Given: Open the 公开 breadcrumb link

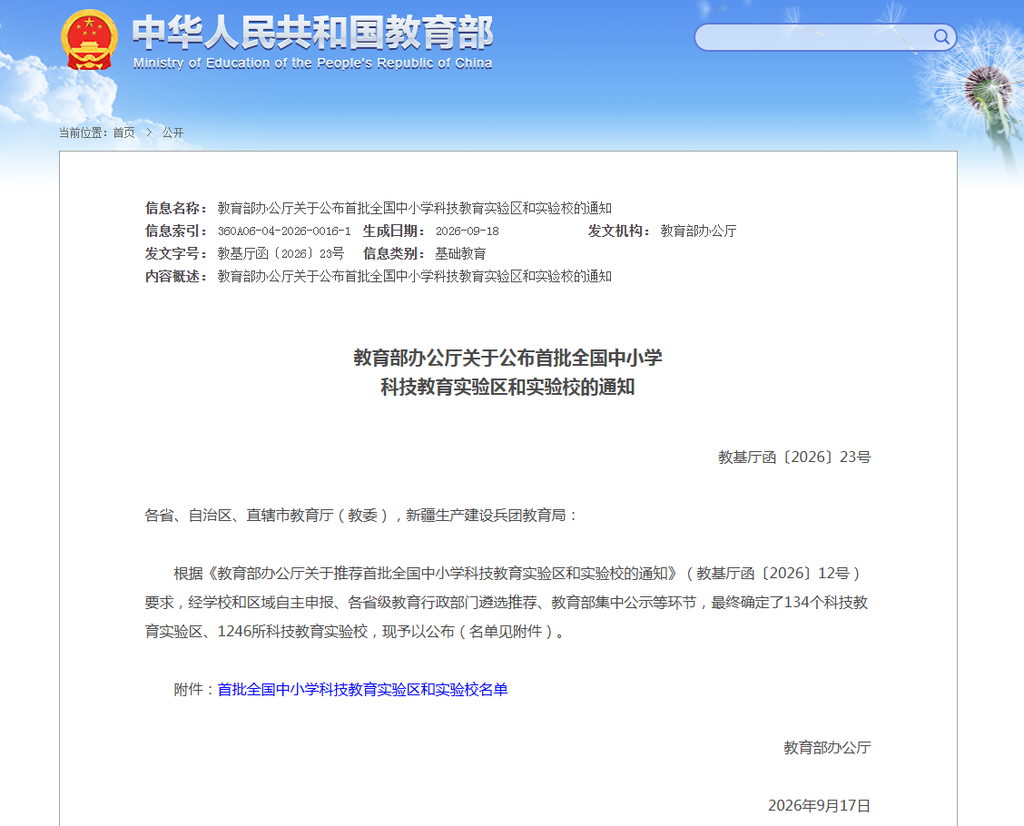Looking at the screenshot, I should coord(173,133).
